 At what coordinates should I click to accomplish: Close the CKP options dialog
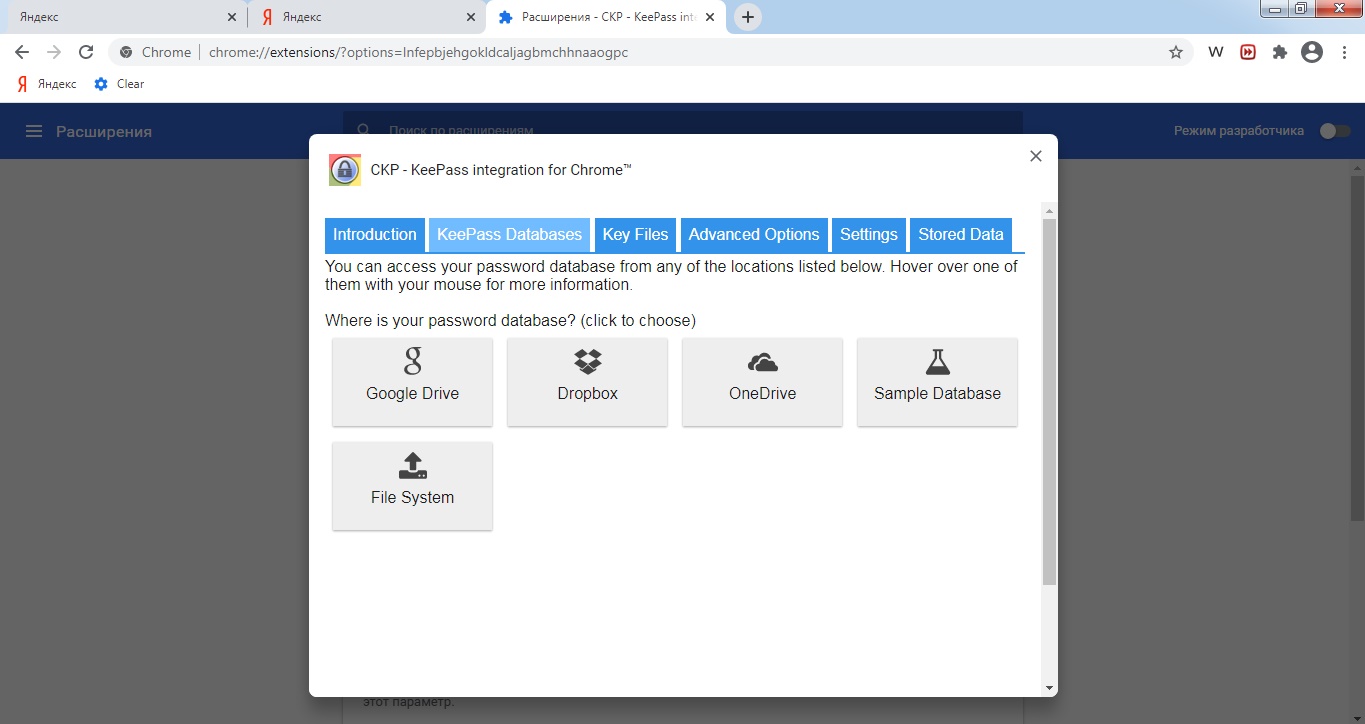tap(1036, 156)
